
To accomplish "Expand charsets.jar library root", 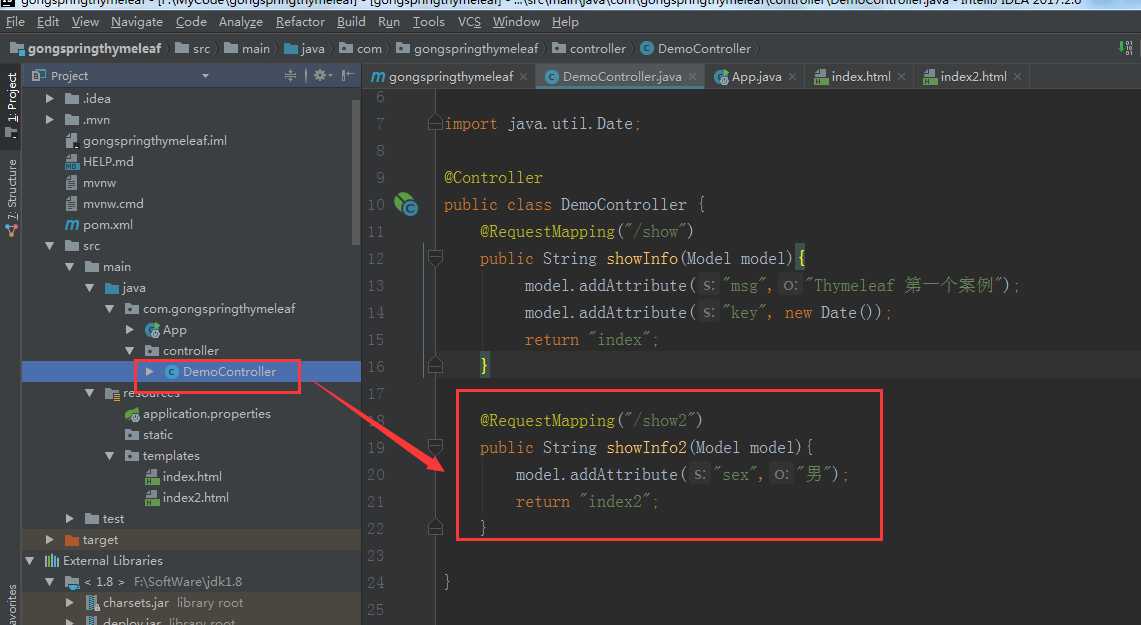I will [x=70, y=602].
